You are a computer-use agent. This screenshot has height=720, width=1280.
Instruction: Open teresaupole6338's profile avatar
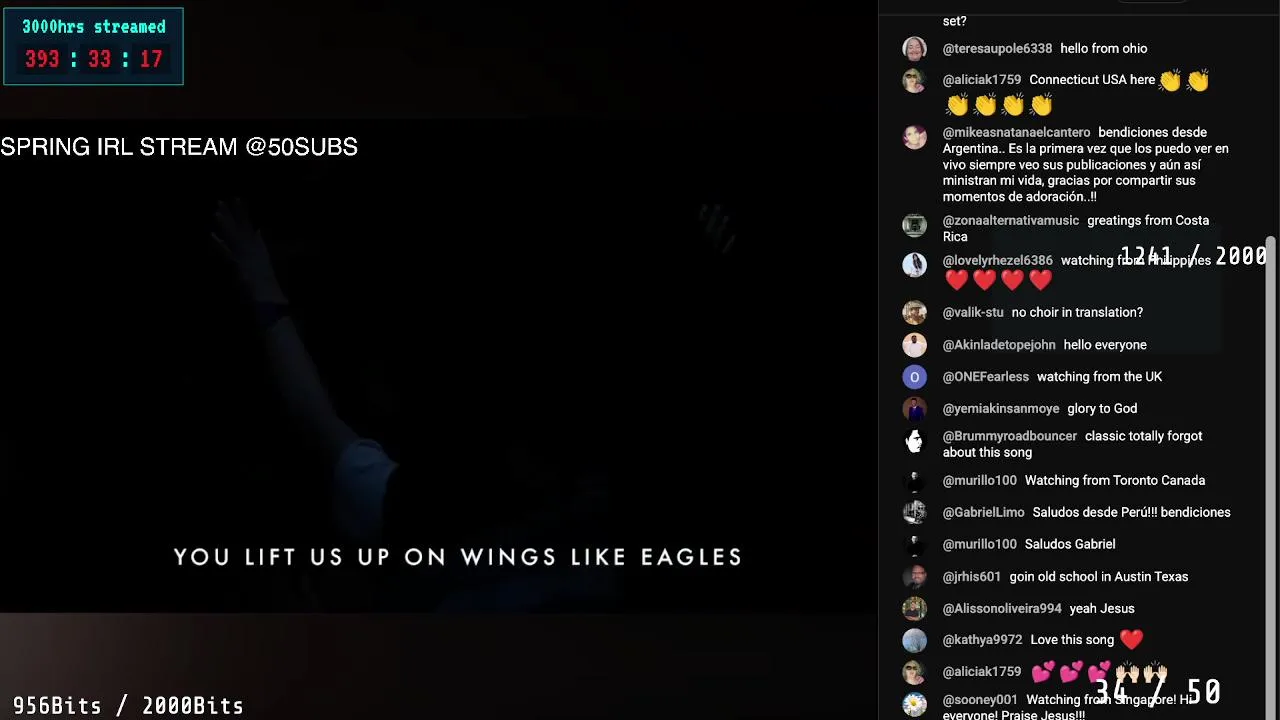[x=914, y=48]
